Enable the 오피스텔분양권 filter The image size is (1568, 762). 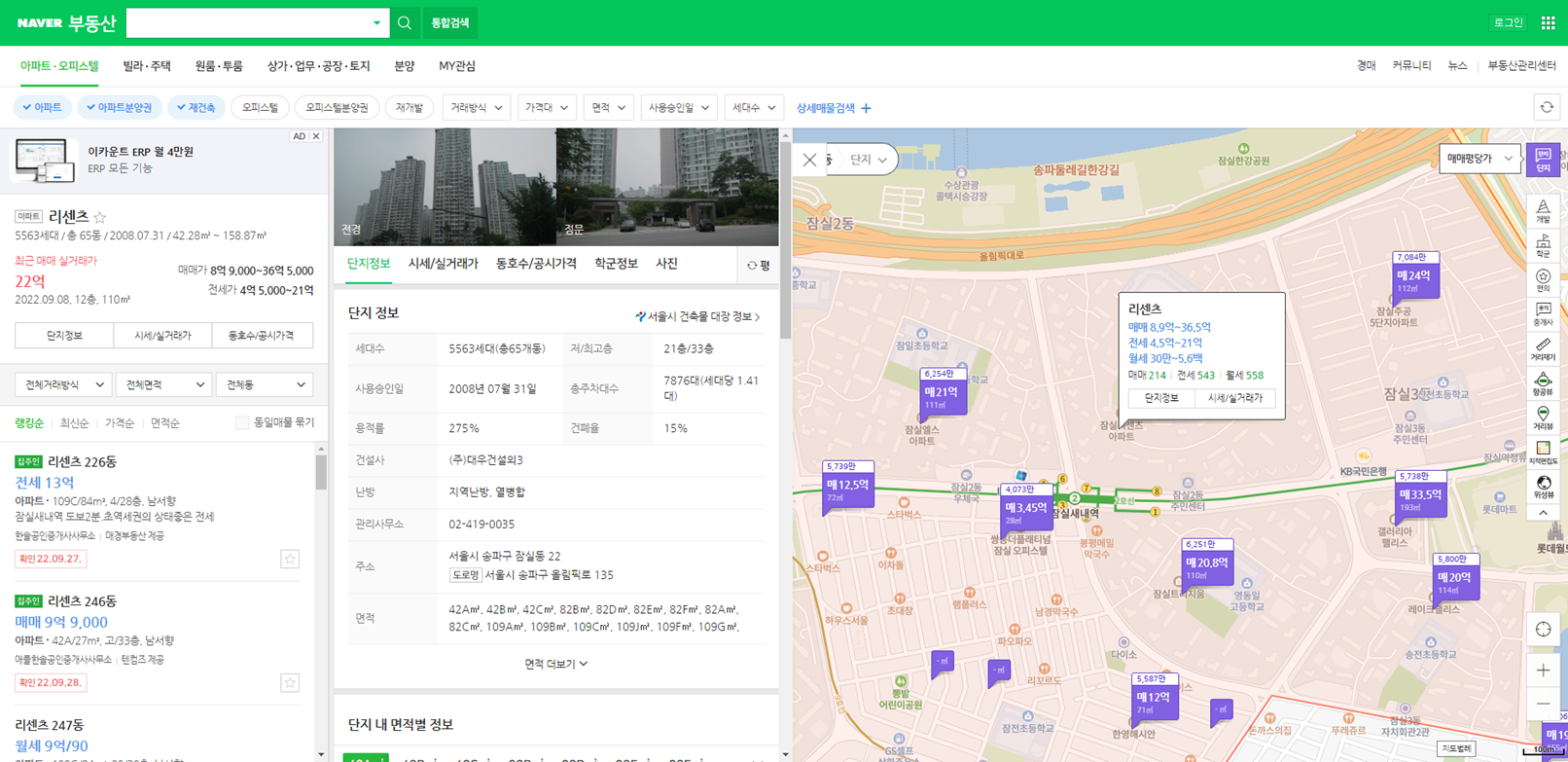[337, 108]
